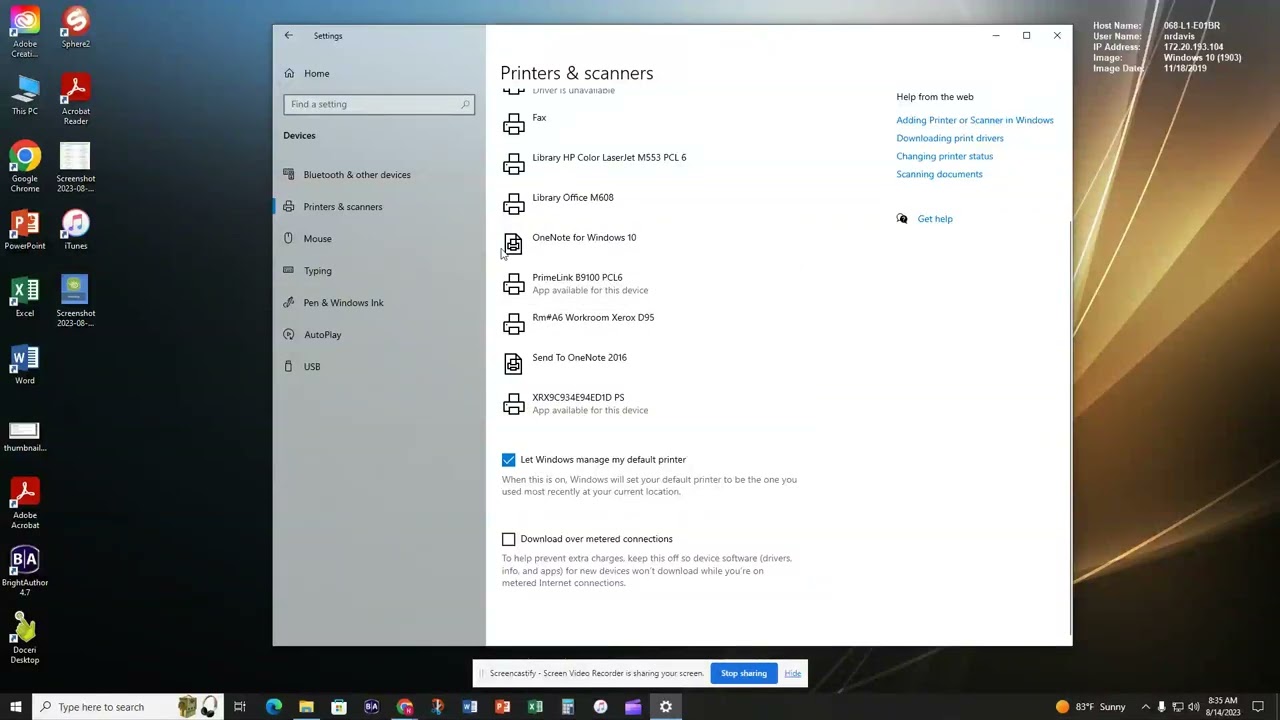
Task: Click the Task View taskbar button
Action: (240, 707)
